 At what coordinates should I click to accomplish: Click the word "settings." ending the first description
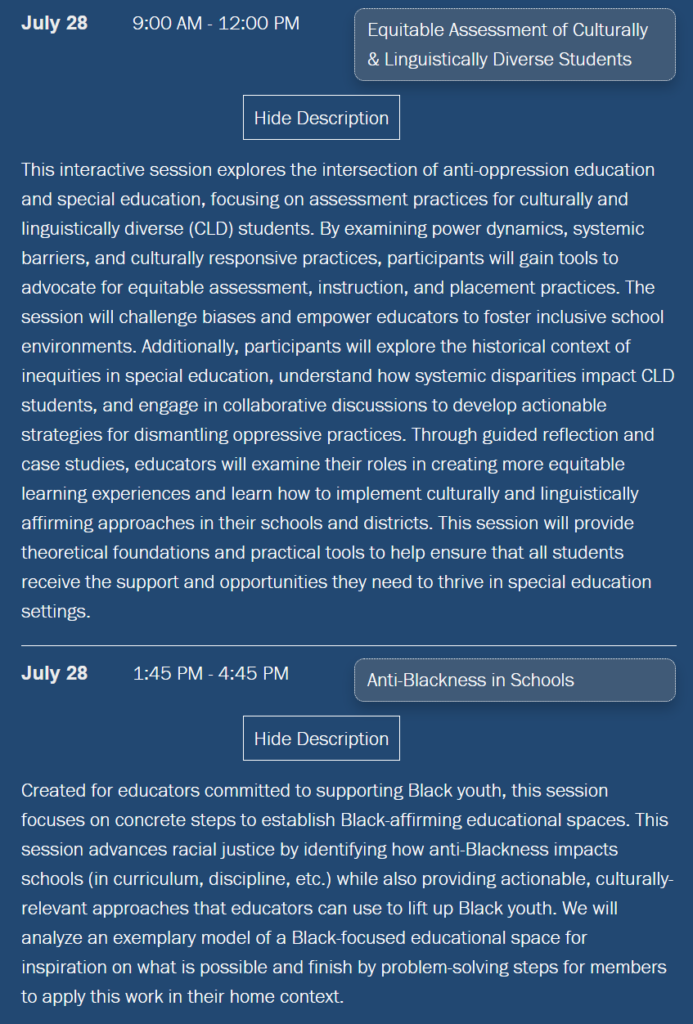point(56,611)
